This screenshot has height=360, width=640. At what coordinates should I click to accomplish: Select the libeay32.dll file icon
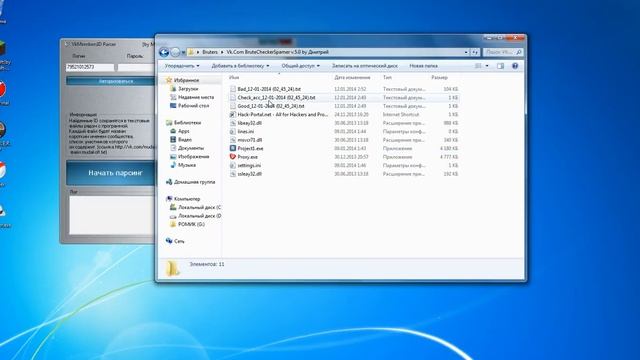(x=233, y=123)
